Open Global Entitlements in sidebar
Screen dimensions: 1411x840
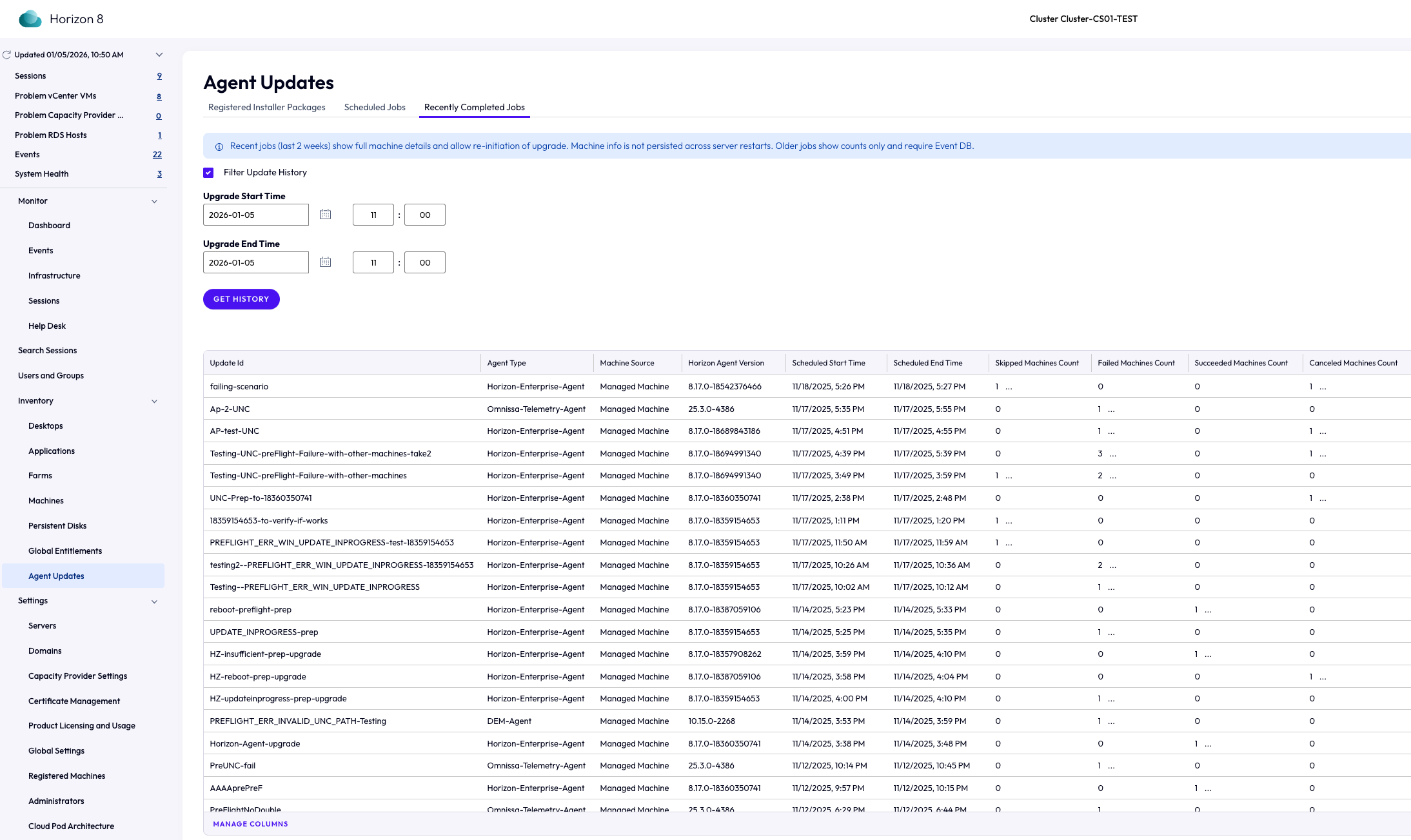click(65, 551)
